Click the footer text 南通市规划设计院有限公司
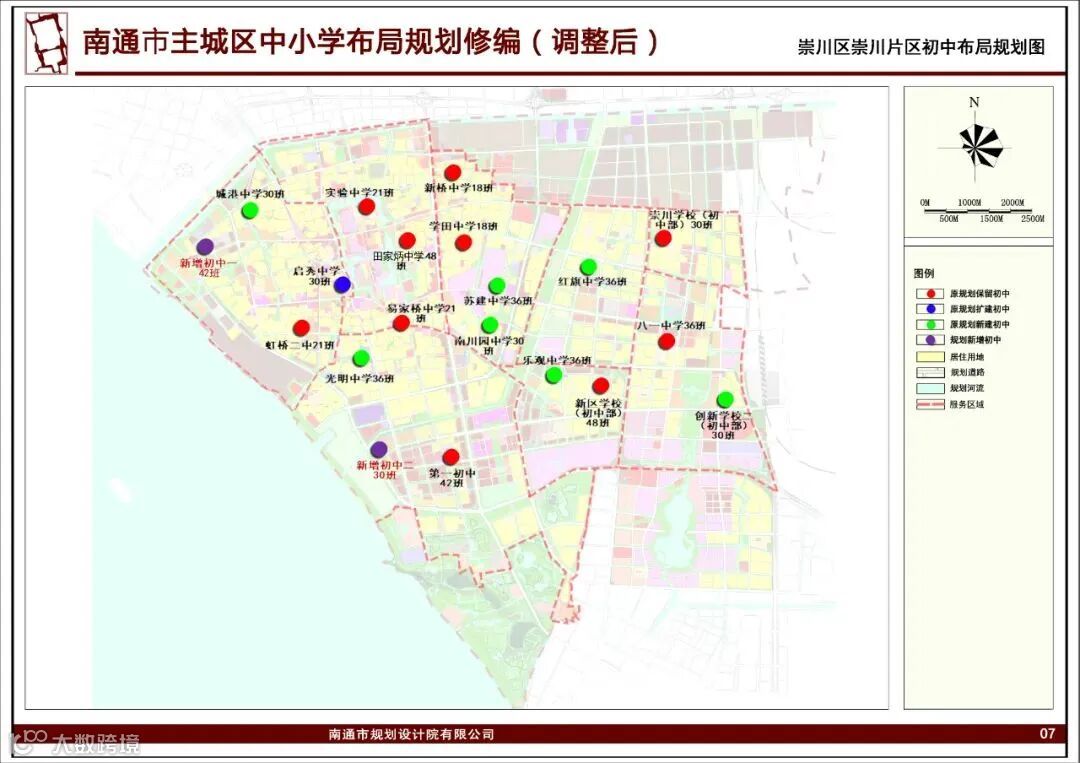This screenshot has height=763, width=1080. click(412, 734)
